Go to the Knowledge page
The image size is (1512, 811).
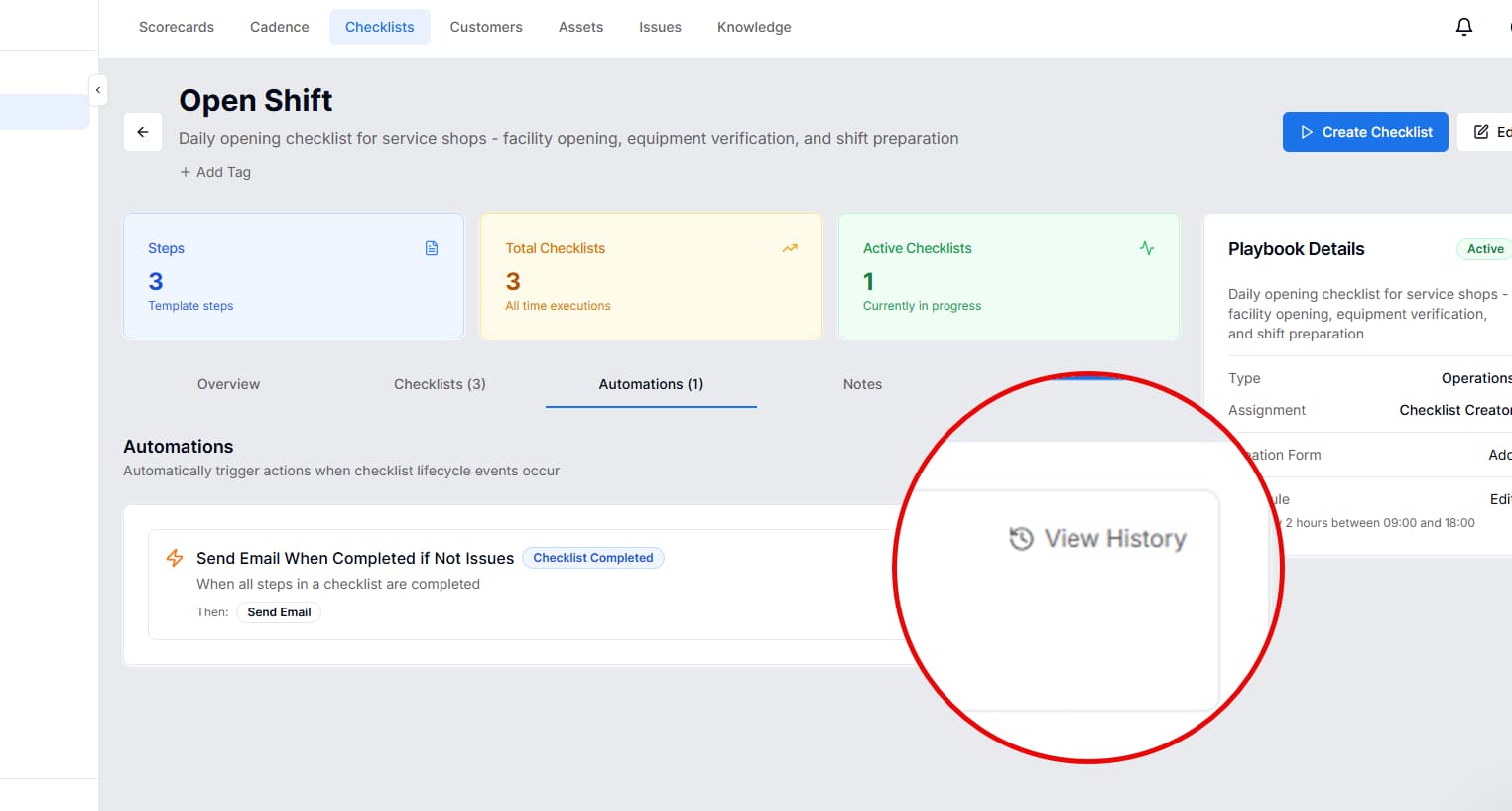(x=754, y=27)
